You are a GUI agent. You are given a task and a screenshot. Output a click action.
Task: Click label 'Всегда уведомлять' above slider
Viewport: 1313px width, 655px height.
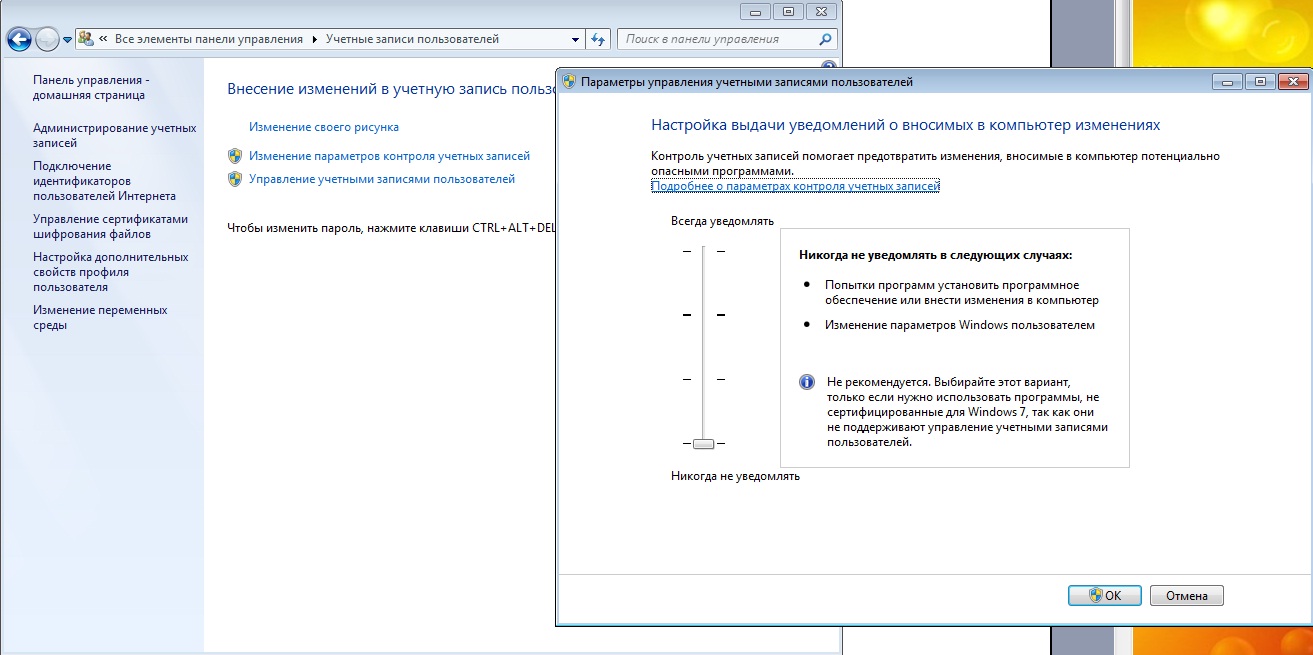click(722, 221)
